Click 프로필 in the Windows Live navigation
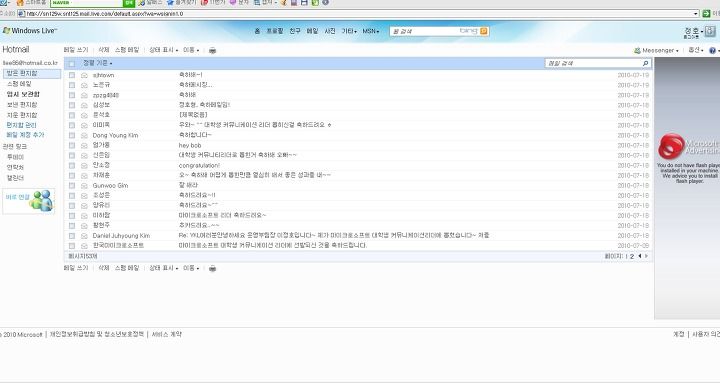Image resolution: width=720 pixels, height=383 pixels. (x=275, y=31)
